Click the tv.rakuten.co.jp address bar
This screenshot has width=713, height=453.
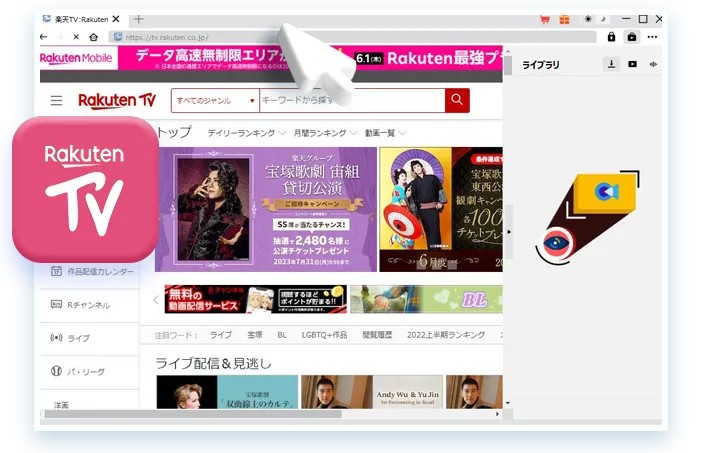pyautogui.click(x=352, y=37)
